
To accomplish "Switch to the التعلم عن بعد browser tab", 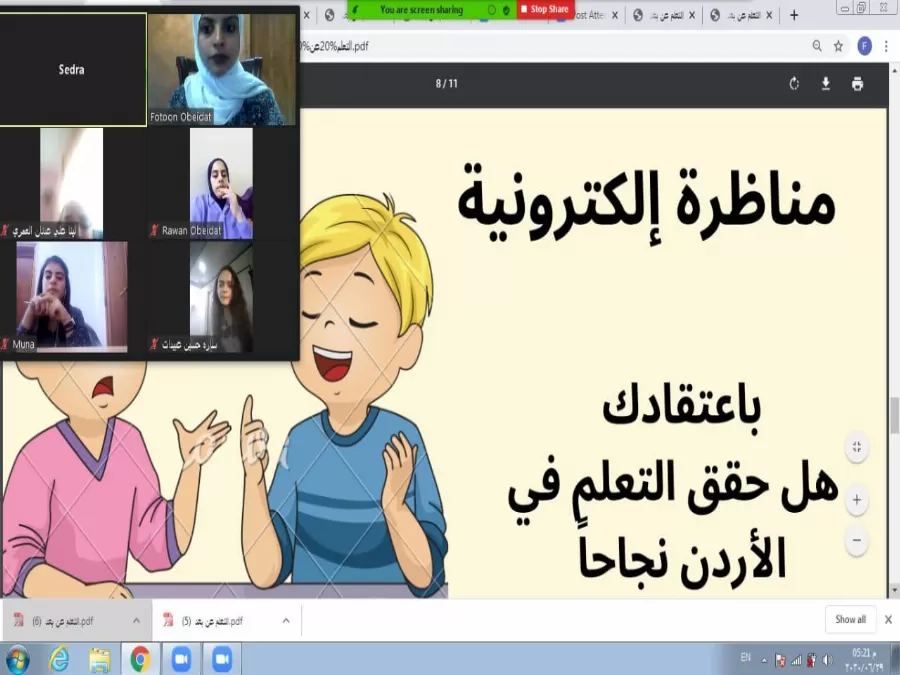I will (x=665, y=15).
